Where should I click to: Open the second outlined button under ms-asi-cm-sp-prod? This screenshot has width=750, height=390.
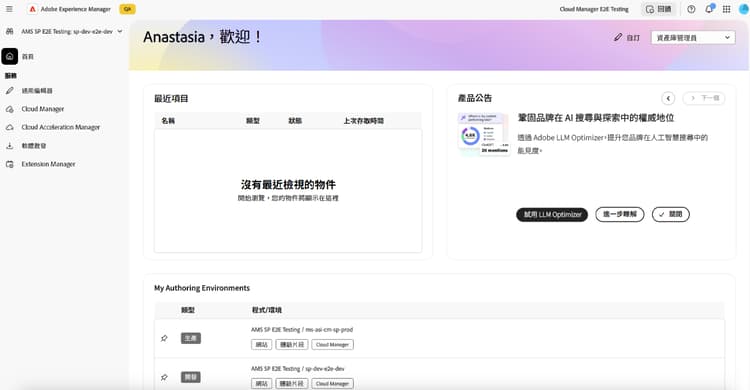pyautogui.click(x=292, y=345)
